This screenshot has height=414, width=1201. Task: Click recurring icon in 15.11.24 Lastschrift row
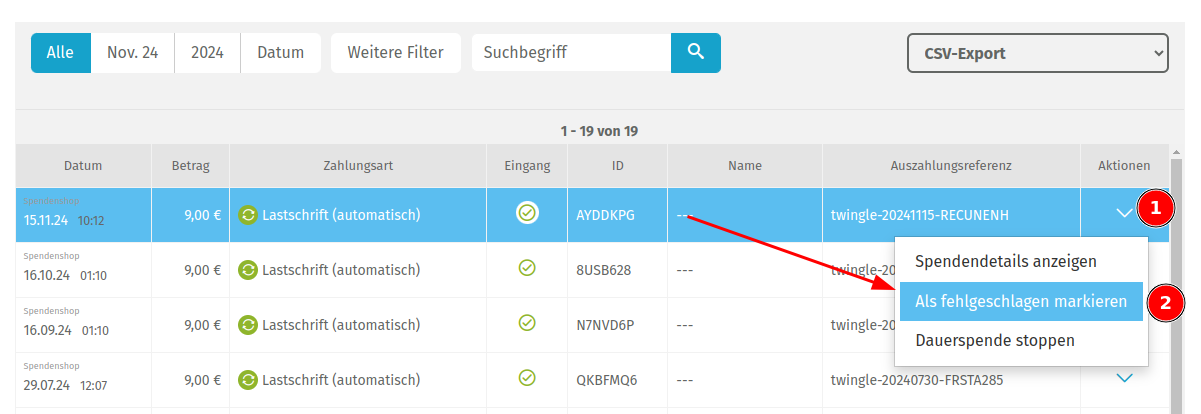248,215
